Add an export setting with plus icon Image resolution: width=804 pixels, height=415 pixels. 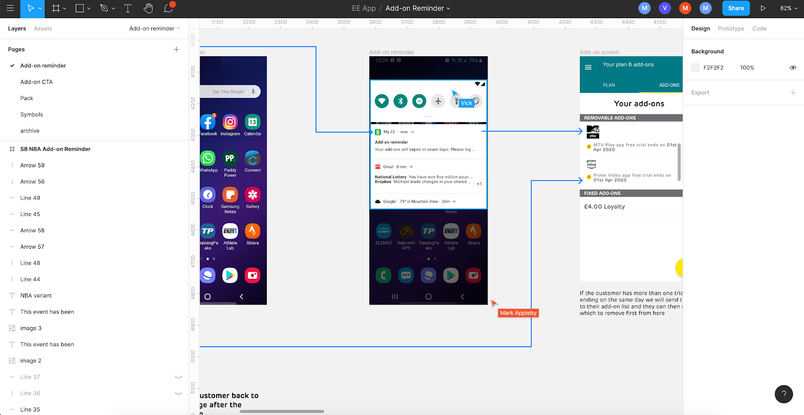(x=793, y=93)
